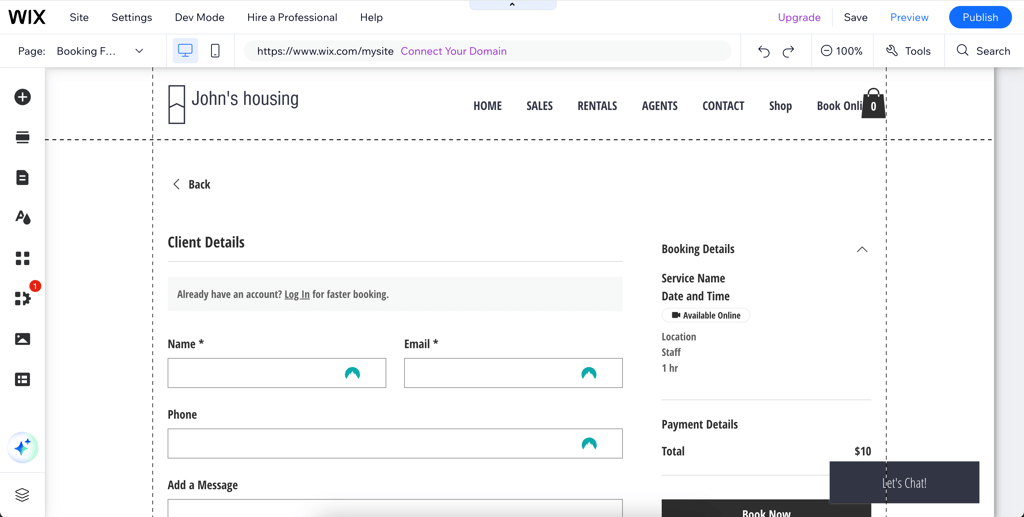The image size is (1024, 517).
Task: Collapse the Booking Details section
Action: click(862, 249)
